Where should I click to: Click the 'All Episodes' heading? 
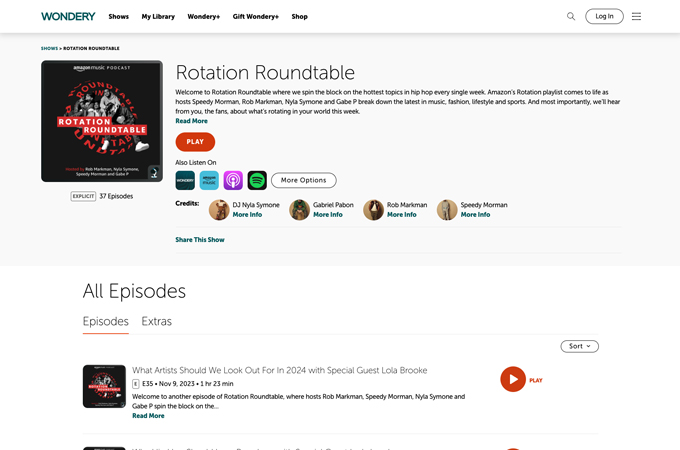[x=134, y=291]
